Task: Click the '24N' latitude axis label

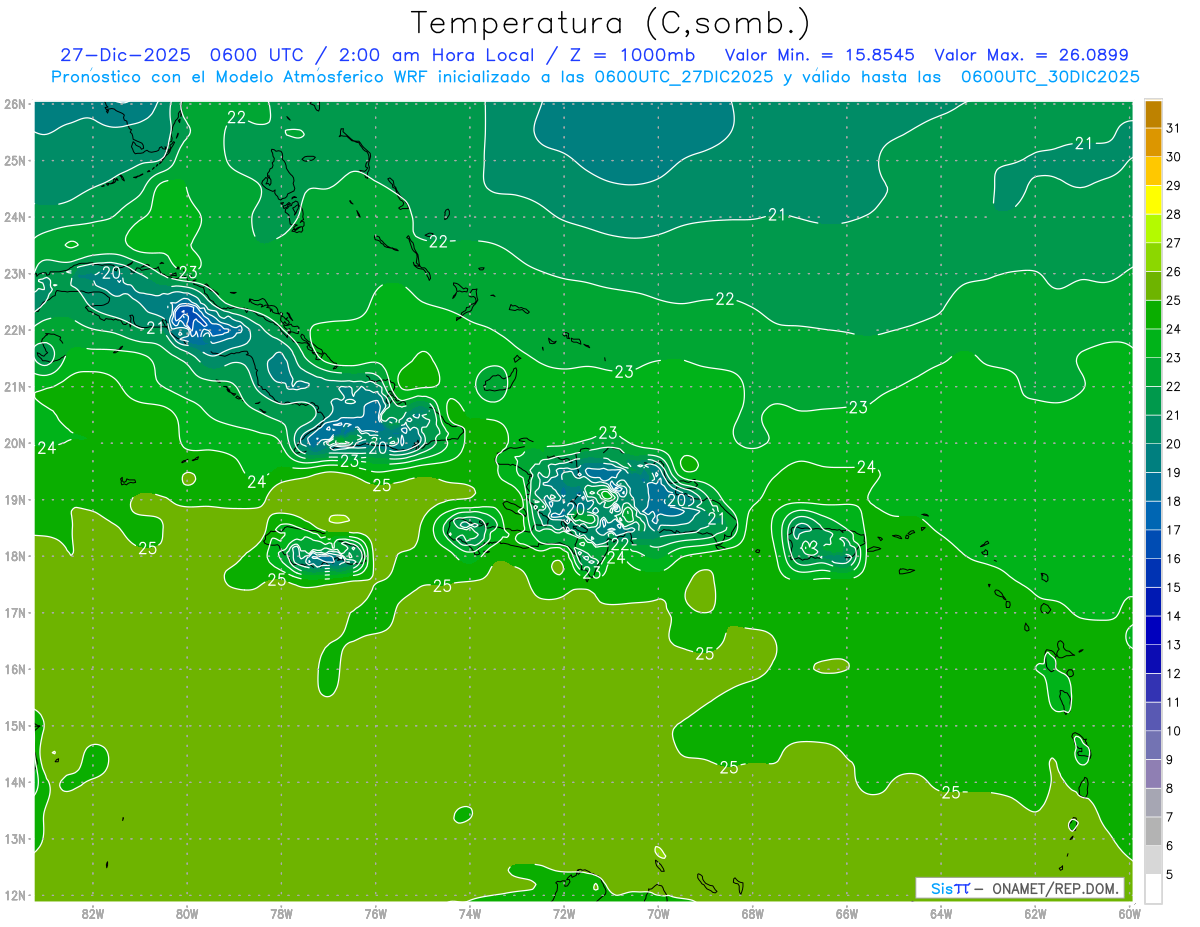Action: 14,217
